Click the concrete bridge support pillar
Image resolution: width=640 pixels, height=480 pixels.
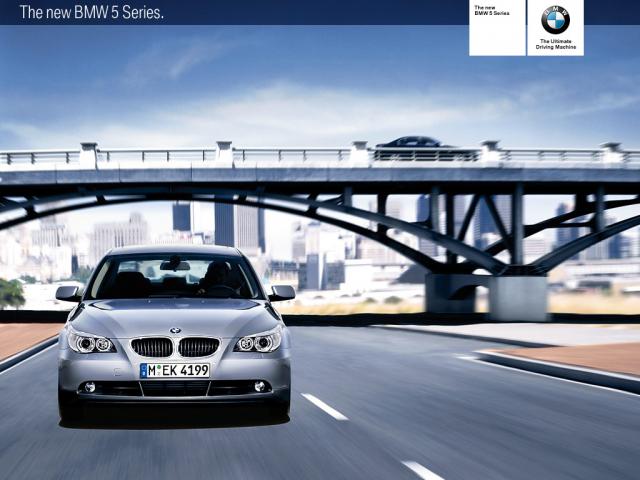(518, 298)
